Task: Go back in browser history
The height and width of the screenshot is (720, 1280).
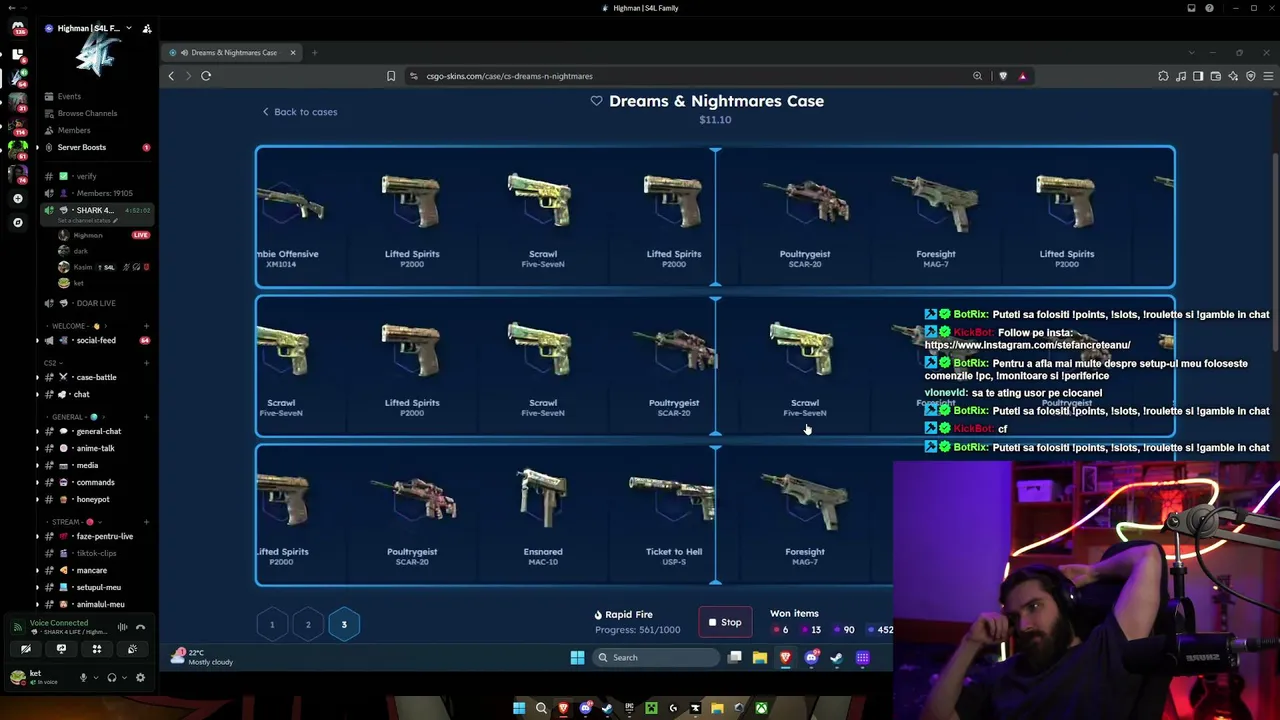Action: point(171,76)
